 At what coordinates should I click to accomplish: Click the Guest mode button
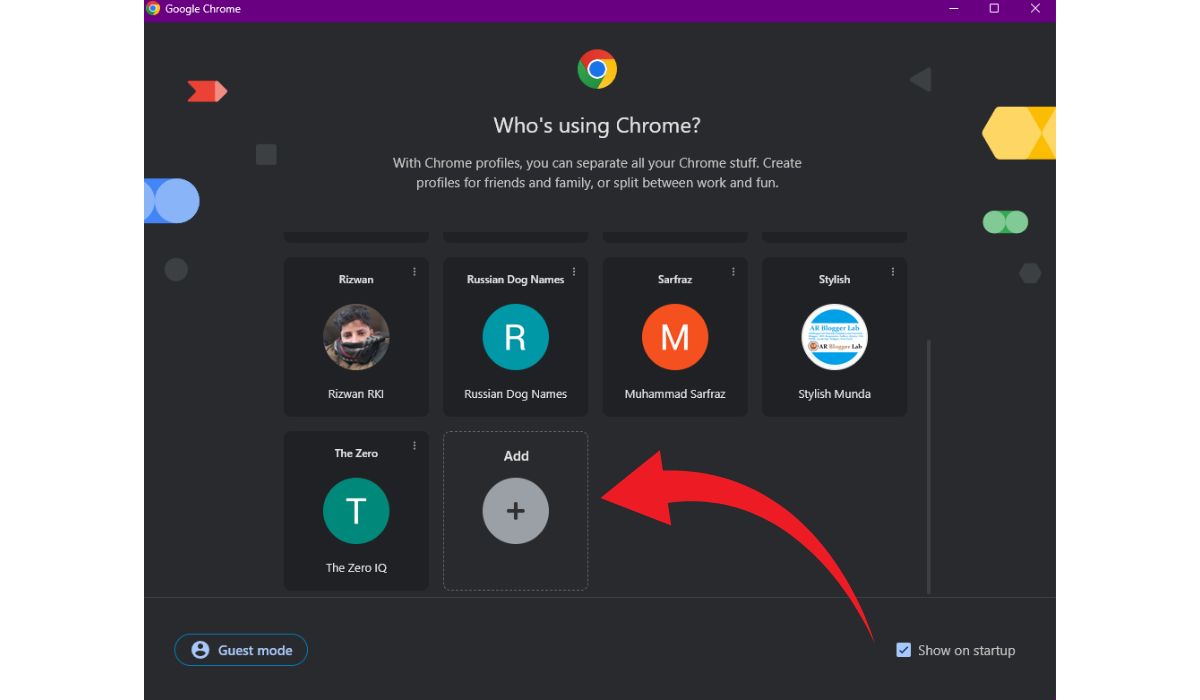[241, 650]
